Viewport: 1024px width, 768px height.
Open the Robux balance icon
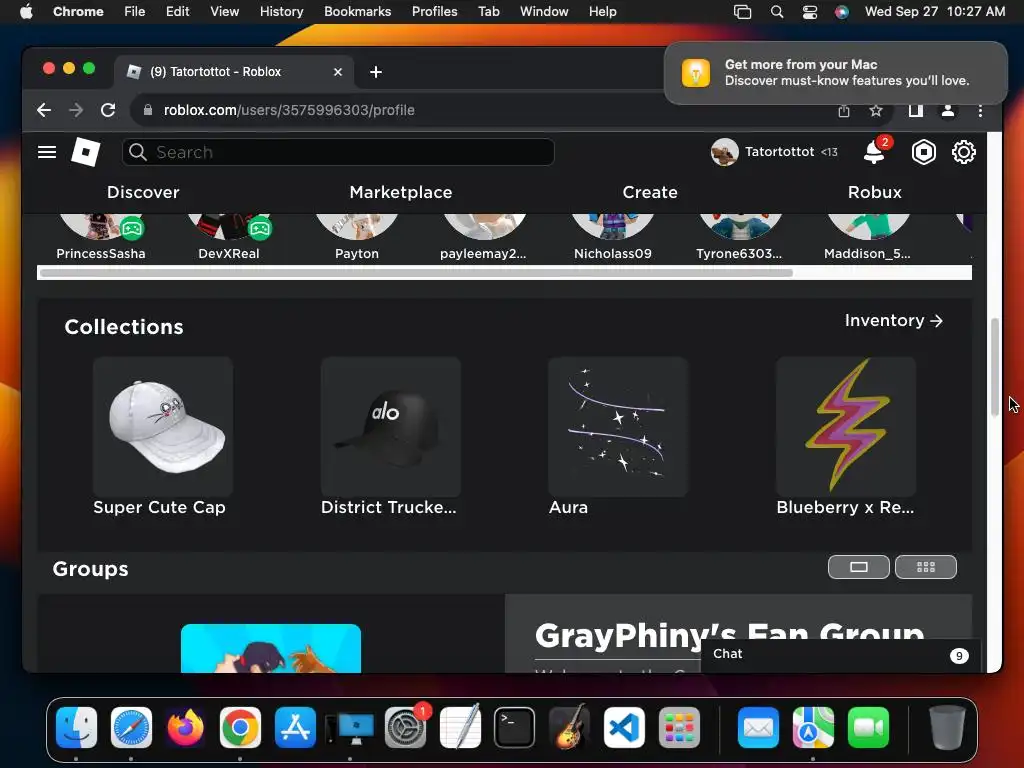923,152
